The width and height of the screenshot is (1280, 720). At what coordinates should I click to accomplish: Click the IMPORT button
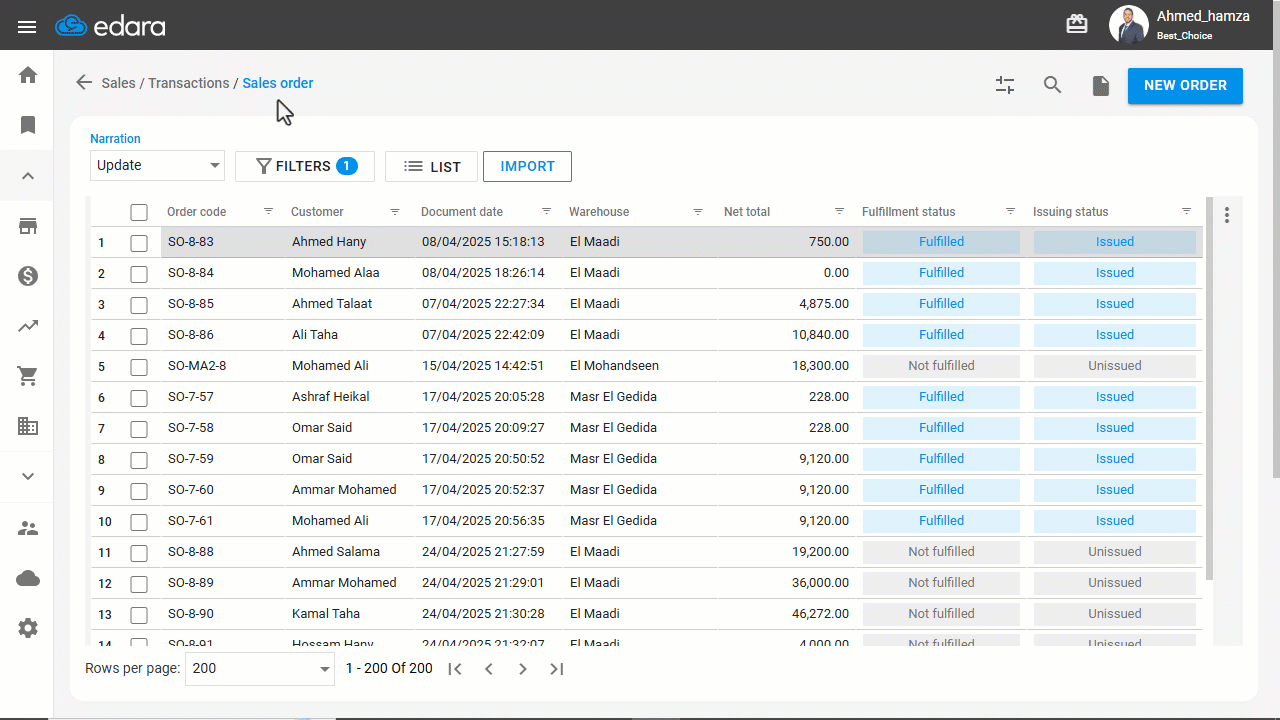tap(527, 167)
